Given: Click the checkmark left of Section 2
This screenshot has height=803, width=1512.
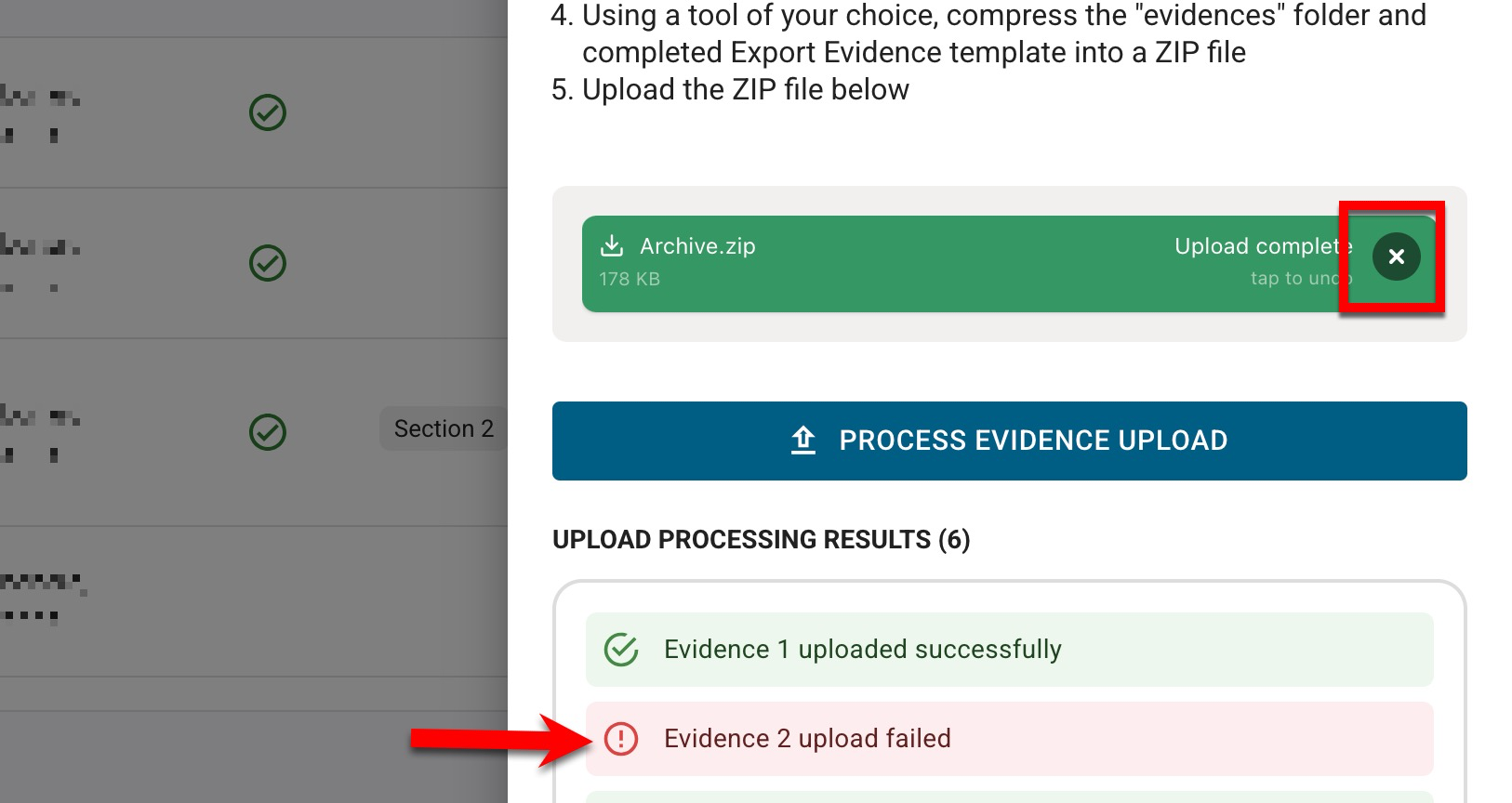Looking at the screenshot, I should coord(268,432).
